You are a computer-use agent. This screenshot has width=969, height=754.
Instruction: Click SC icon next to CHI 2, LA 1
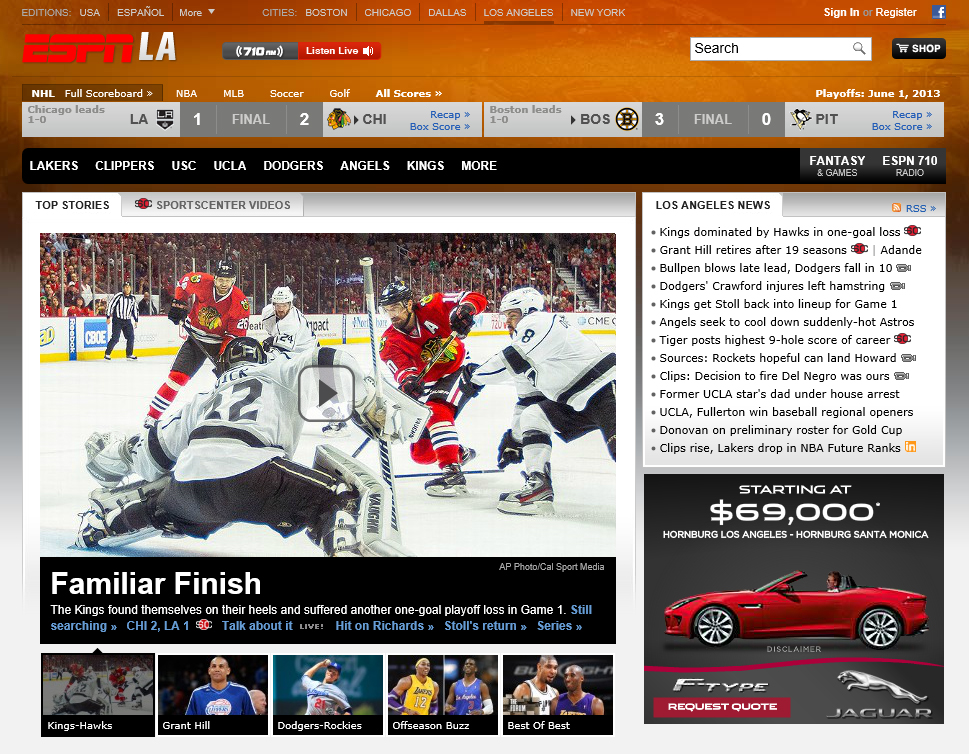click(x=204, y=625)
